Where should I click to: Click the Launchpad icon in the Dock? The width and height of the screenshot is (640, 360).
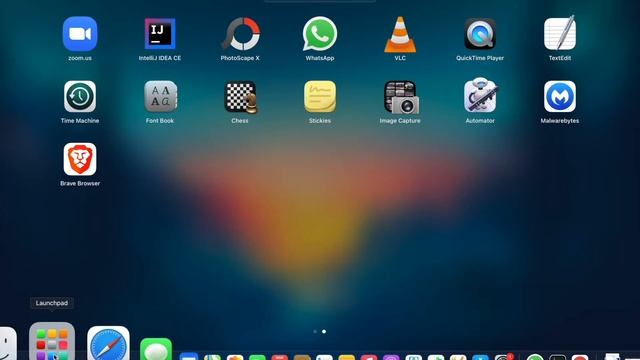pyautogui.click(x=52, y=342)
